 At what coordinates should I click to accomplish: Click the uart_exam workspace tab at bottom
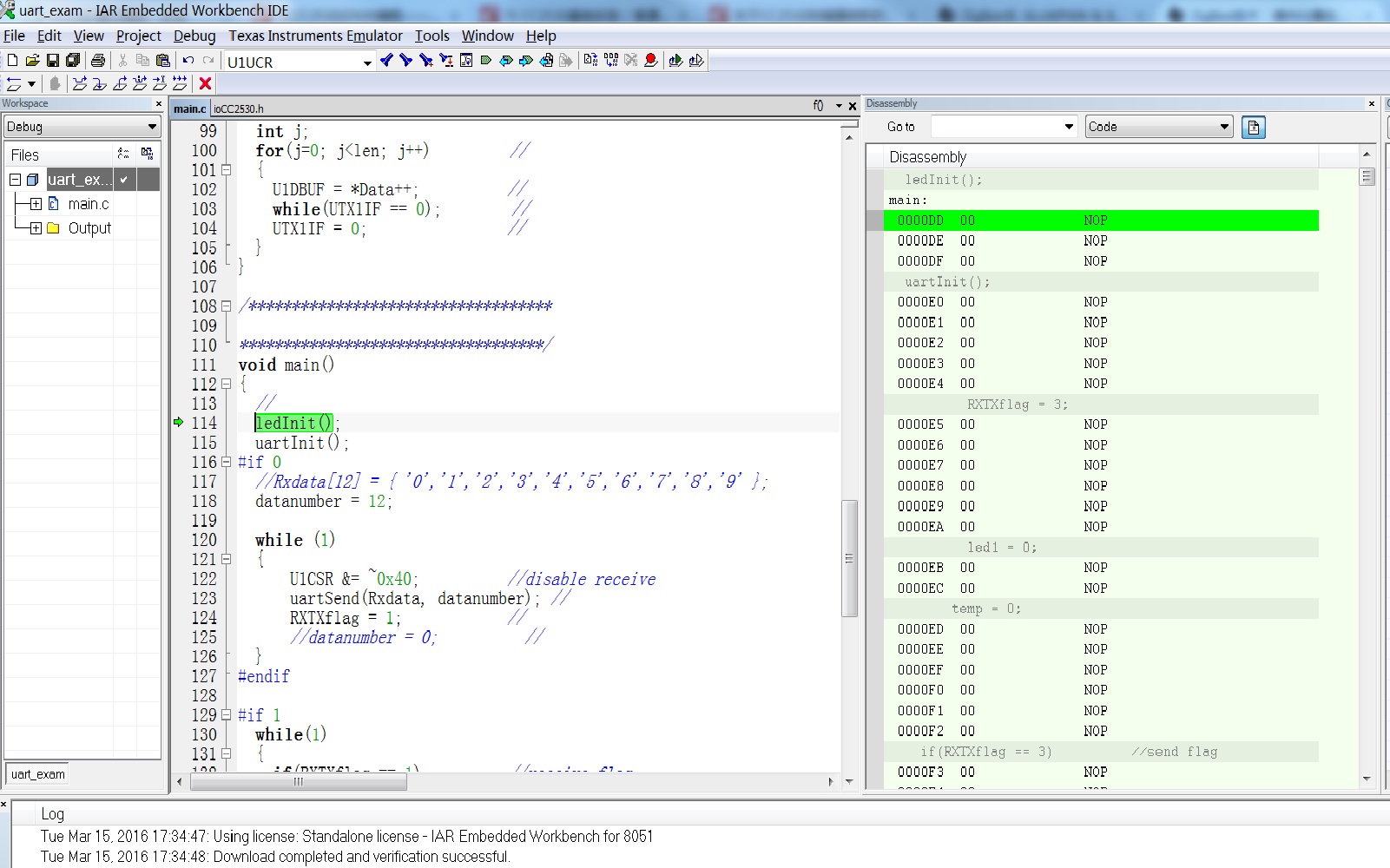point(38,774)
